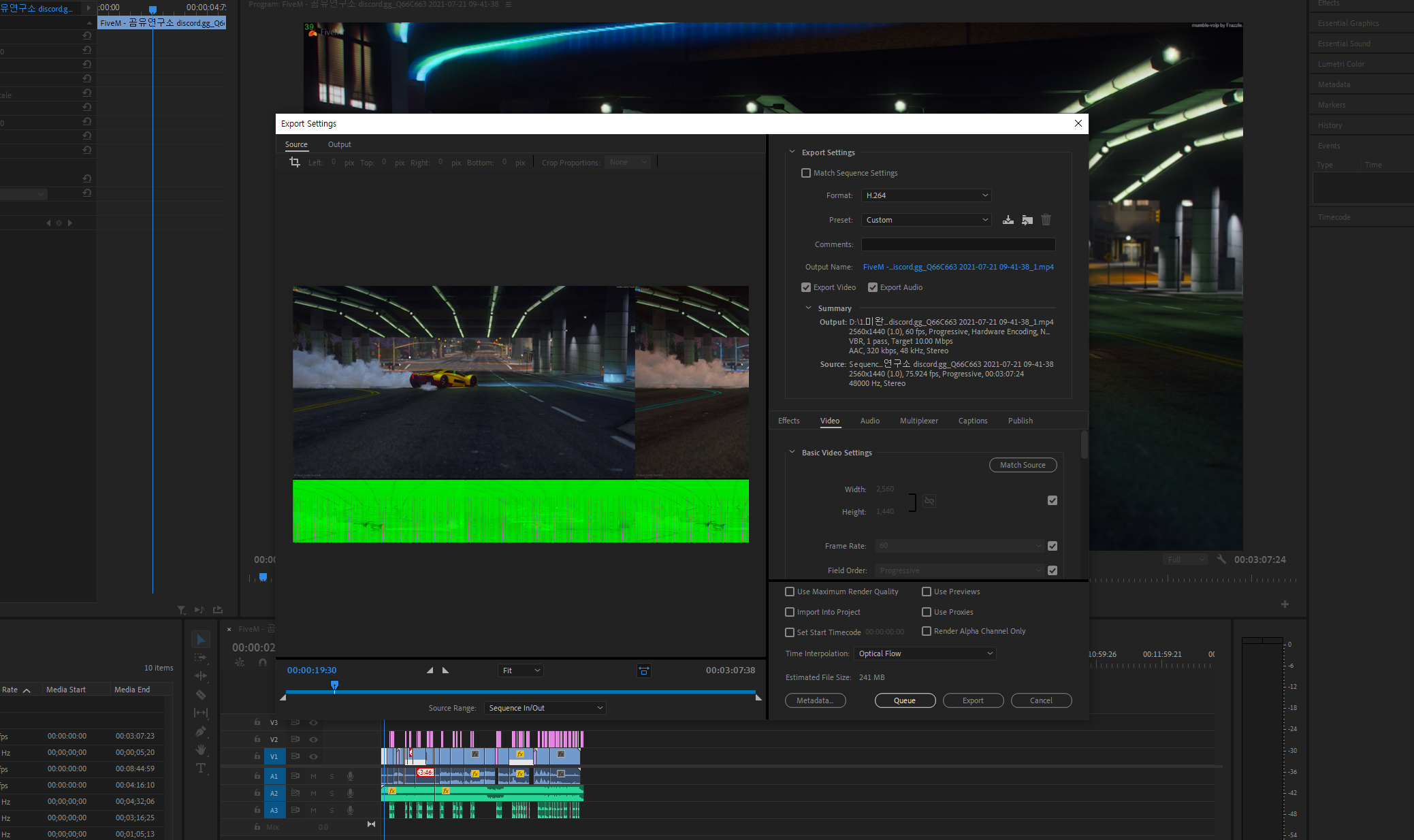The image size is (1414, 840).
Task: Select the Hand tool
Action: pyautogui.click(x=201, y=750)
